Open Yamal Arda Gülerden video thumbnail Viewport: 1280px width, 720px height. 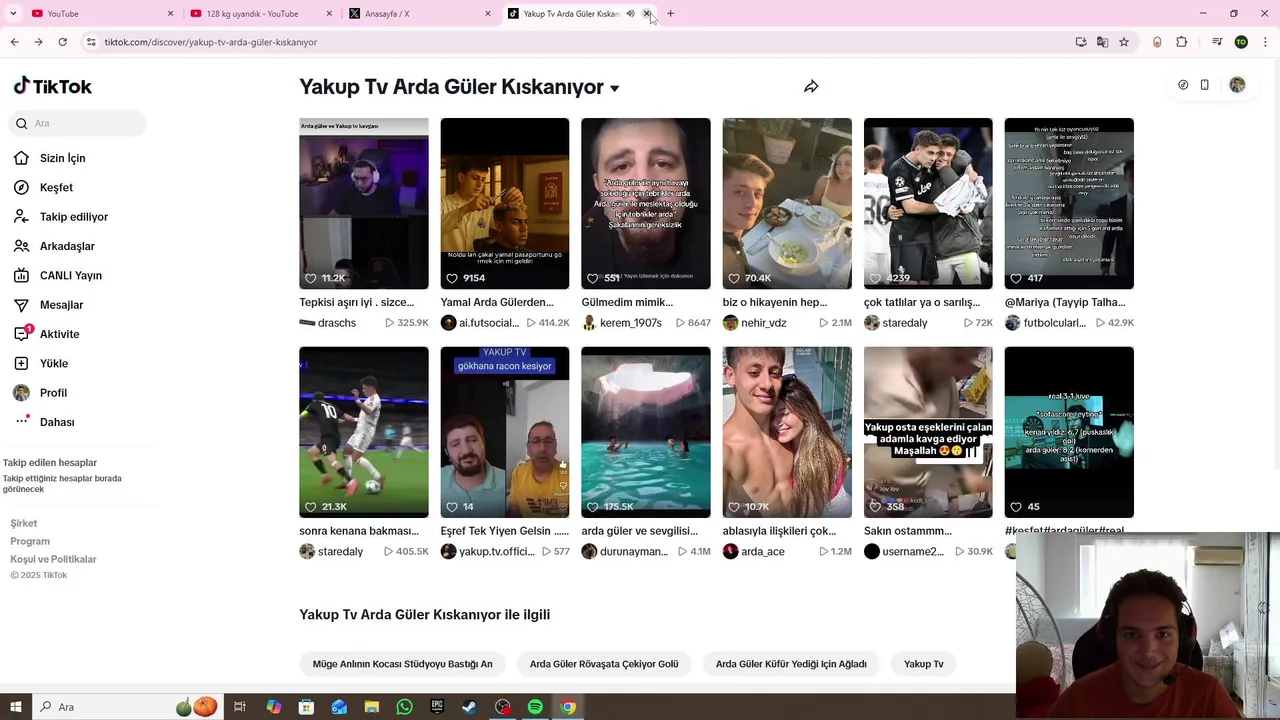click(x=505, y=204)
